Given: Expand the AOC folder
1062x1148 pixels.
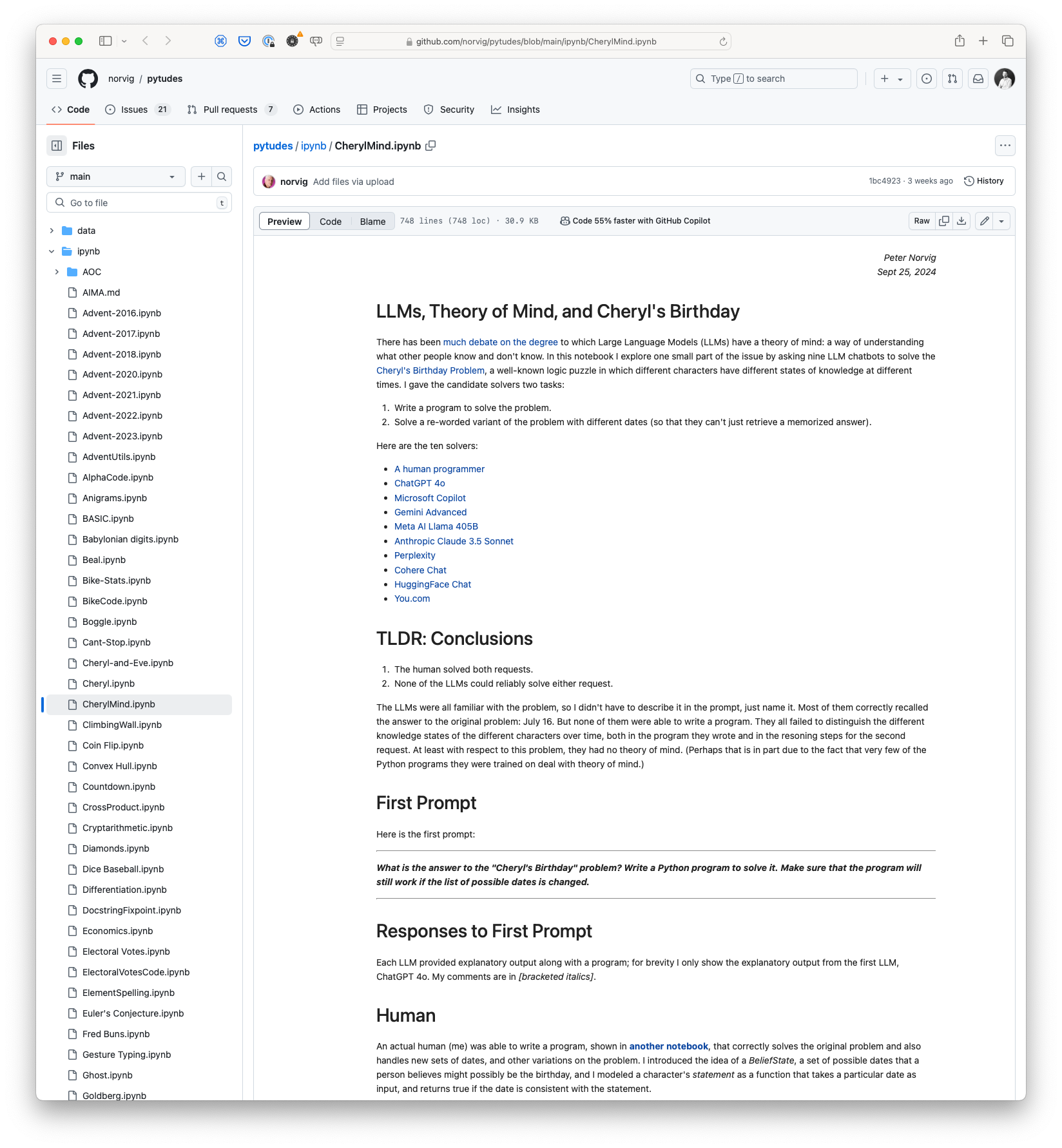Looking at the screenshot, I should pyautogui.click(x=57, y=272).
